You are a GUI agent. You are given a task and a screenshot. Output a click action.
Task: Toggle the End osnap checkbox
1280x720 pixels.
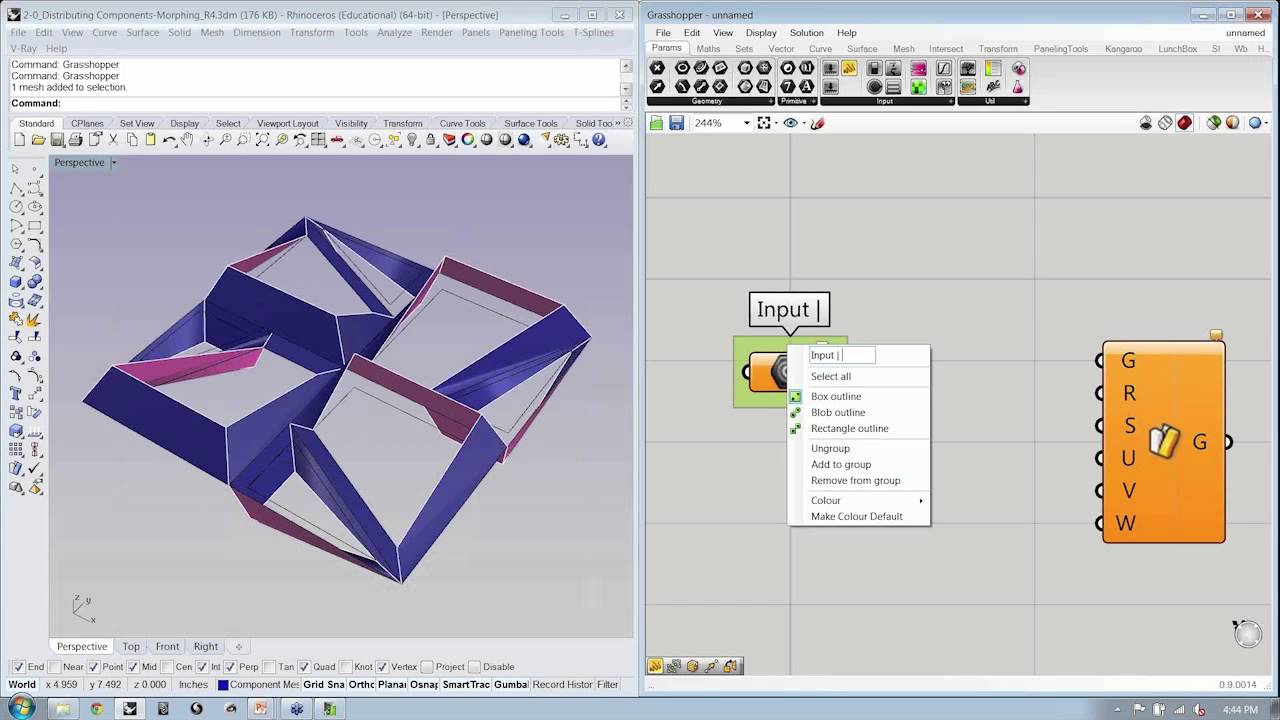(18, 667)
